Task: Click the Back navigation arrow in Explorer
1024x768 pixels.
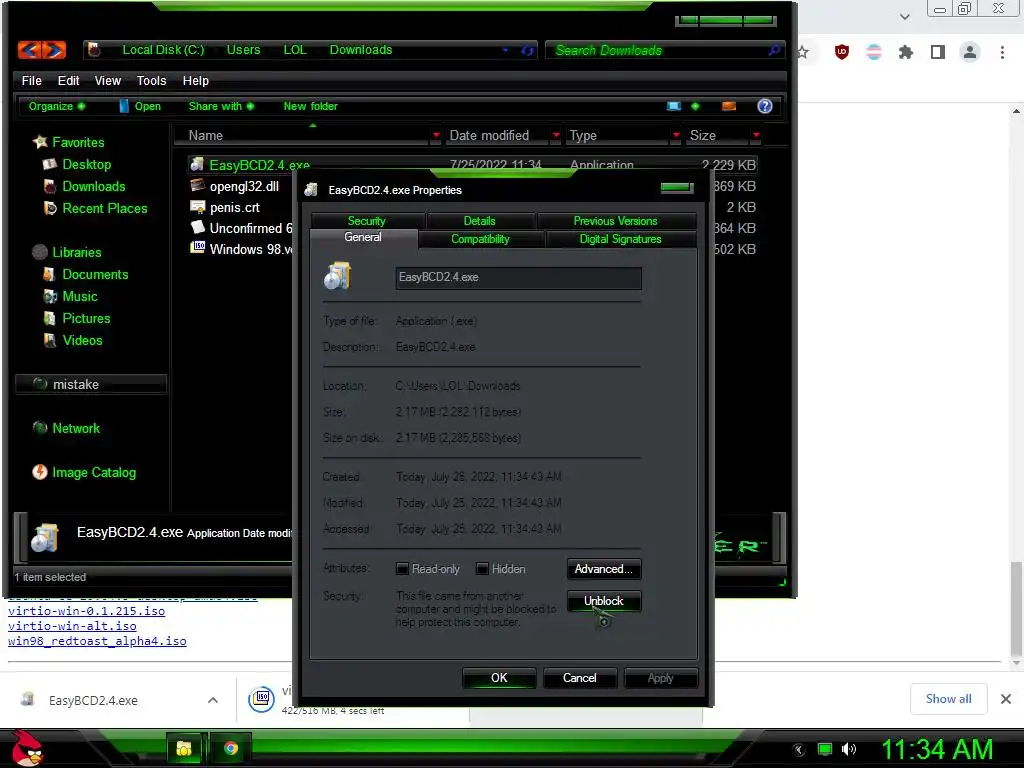Action: 29,50
